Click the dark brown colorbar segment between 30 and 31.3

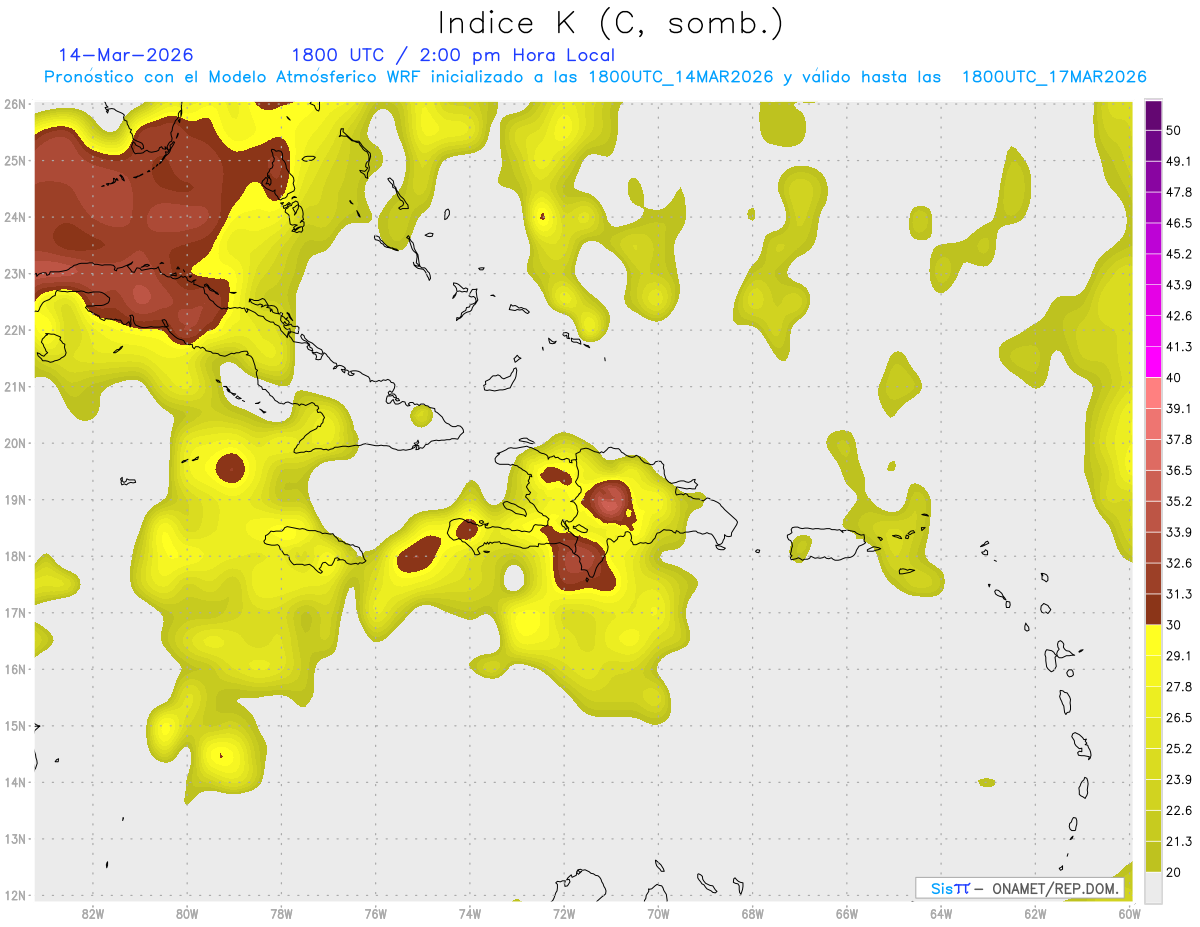(x=1153, y=609)
